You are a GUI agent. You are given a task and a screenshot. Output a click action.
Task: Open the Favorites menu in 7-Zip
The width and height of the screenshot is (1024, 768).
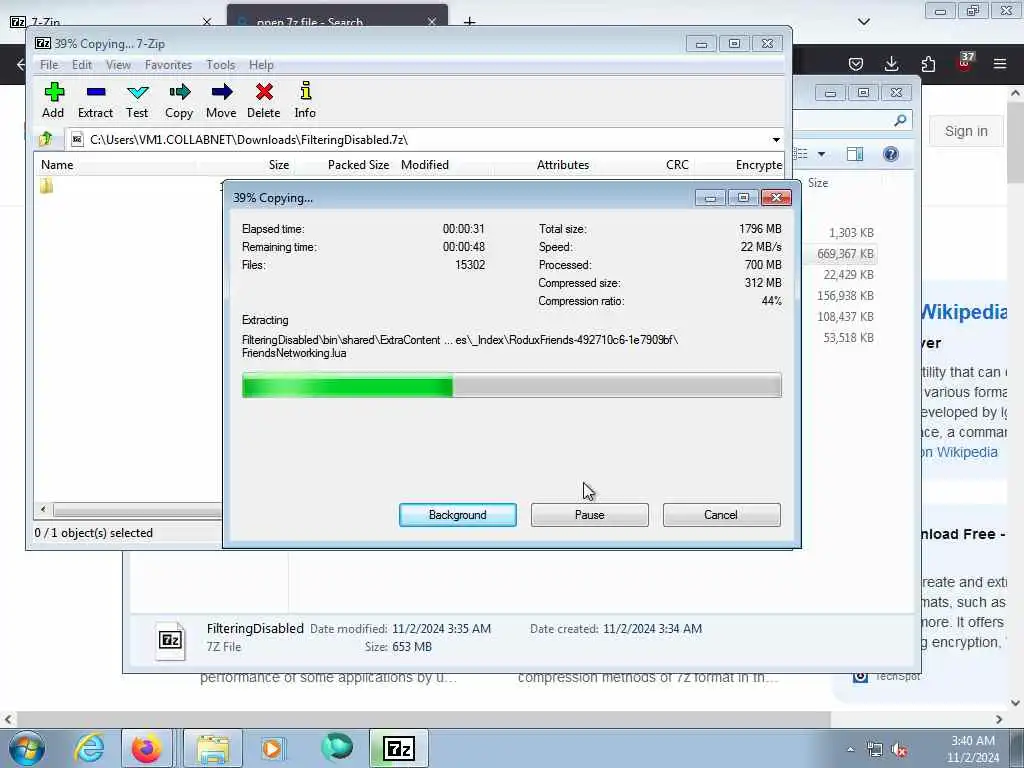click(168, 65)
